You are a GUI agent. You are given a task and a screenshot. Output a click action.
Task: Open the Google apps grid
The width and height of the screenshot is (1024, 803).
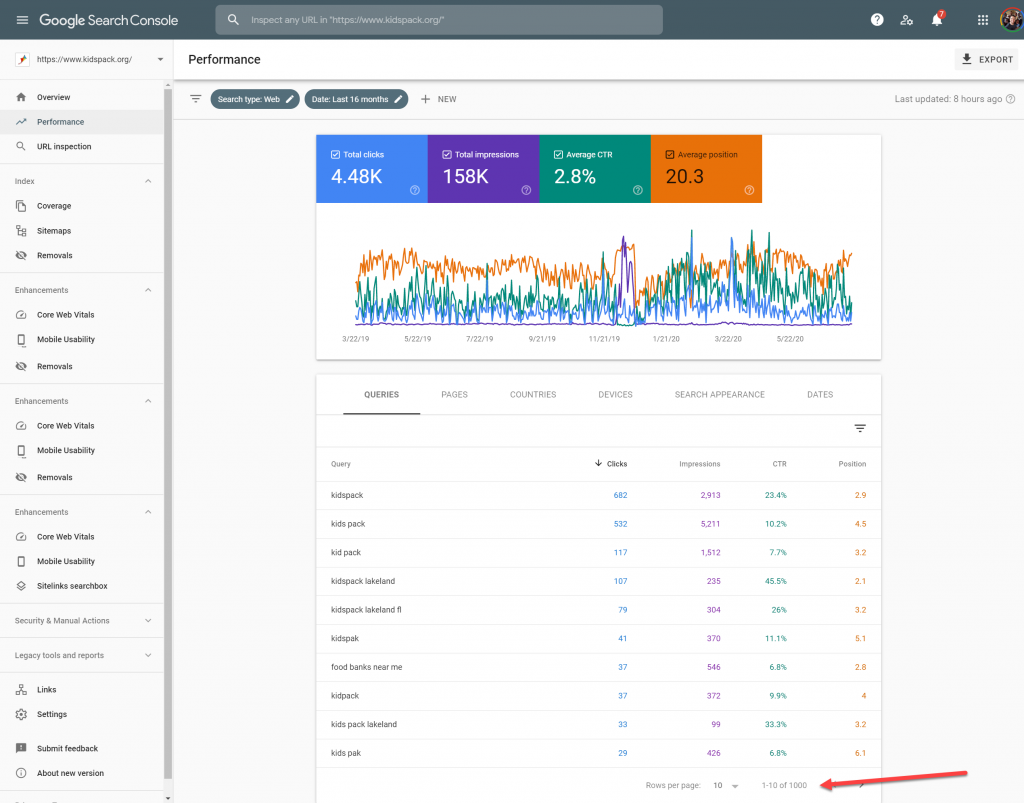[982, 19]
